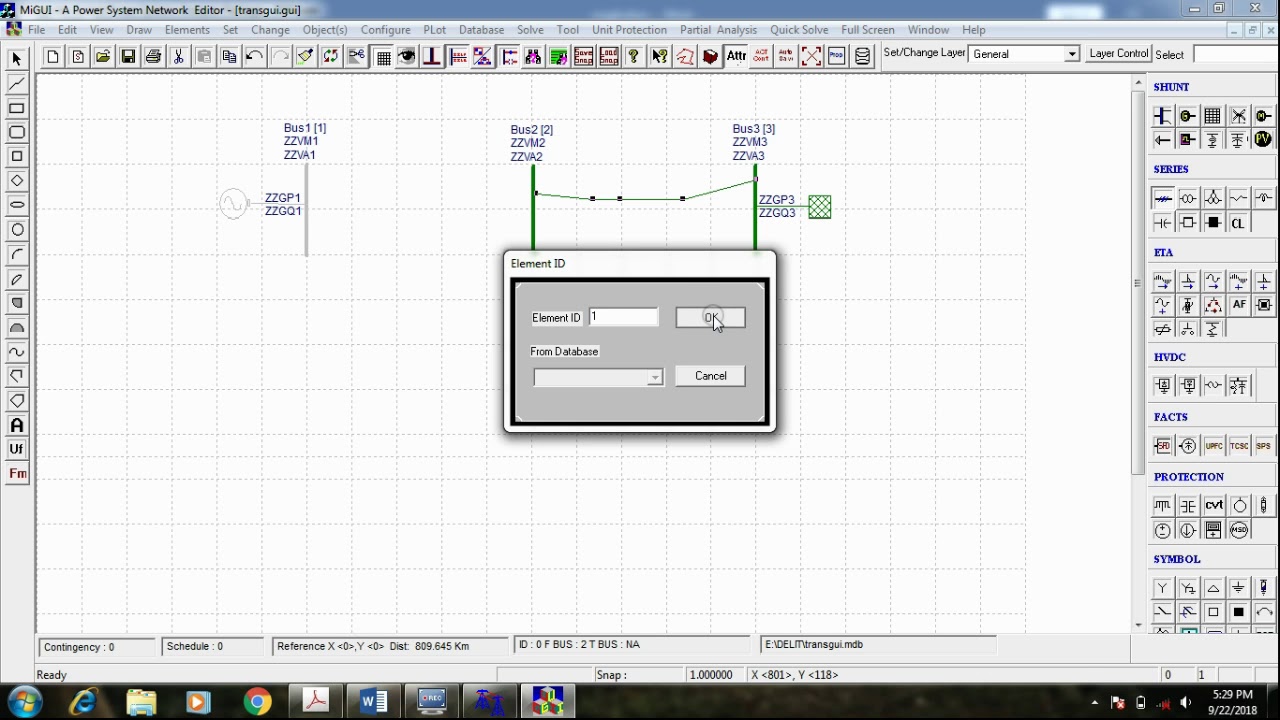Click the Save Snap toolbar icon

584,57
